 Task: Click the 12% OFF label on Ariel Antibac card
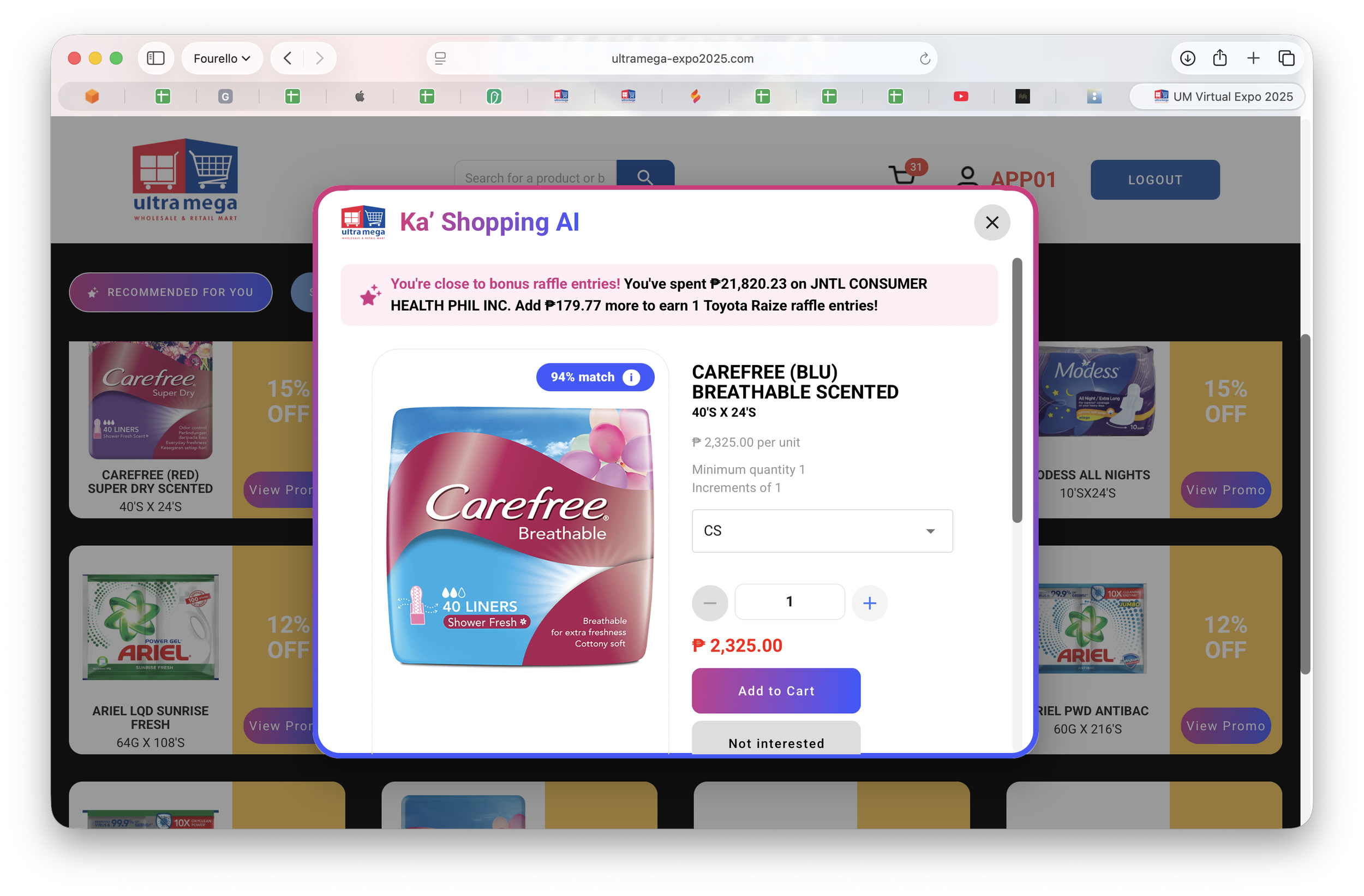click(1225, 636)
